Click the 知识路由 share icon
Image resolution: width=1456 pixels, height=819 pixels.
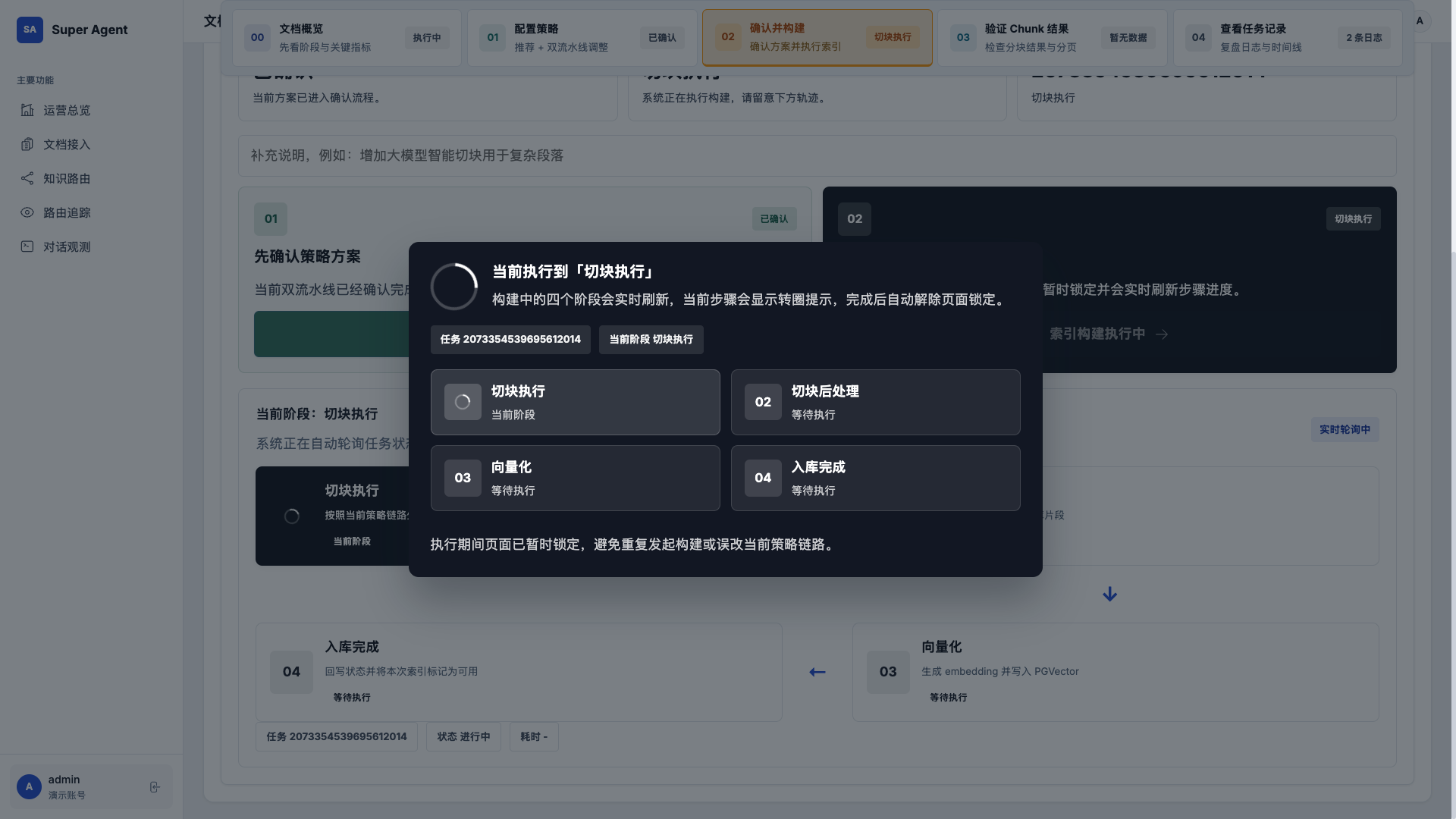tap(27, 178)
